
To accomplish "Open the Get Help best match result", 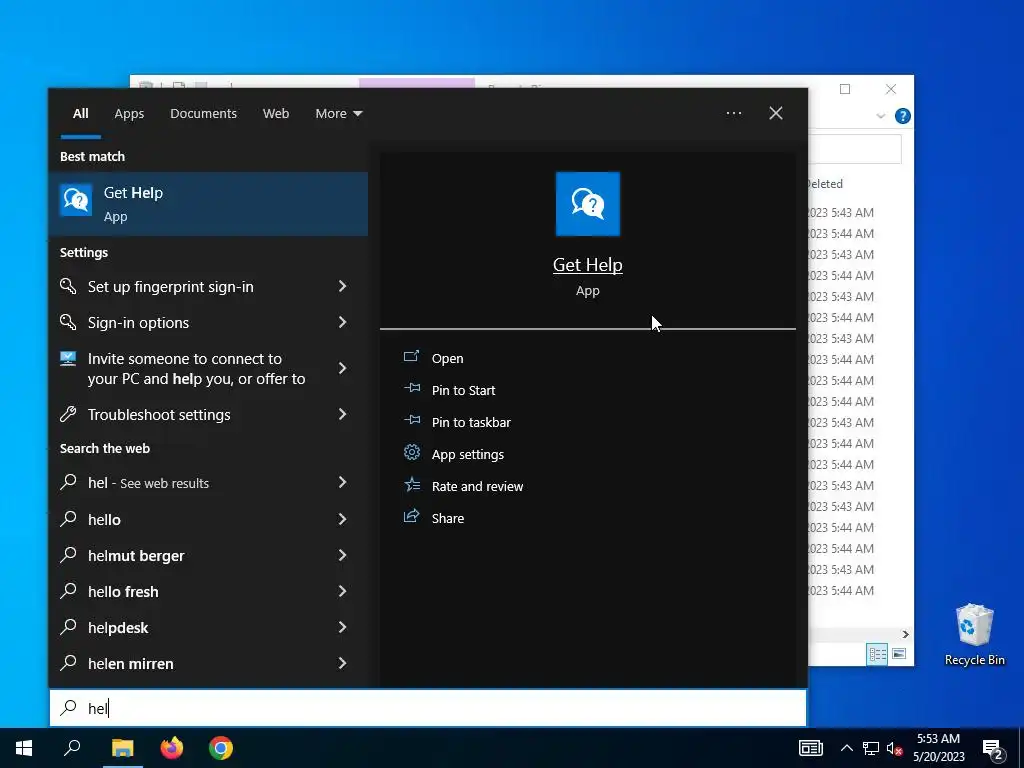I will 208,204.
